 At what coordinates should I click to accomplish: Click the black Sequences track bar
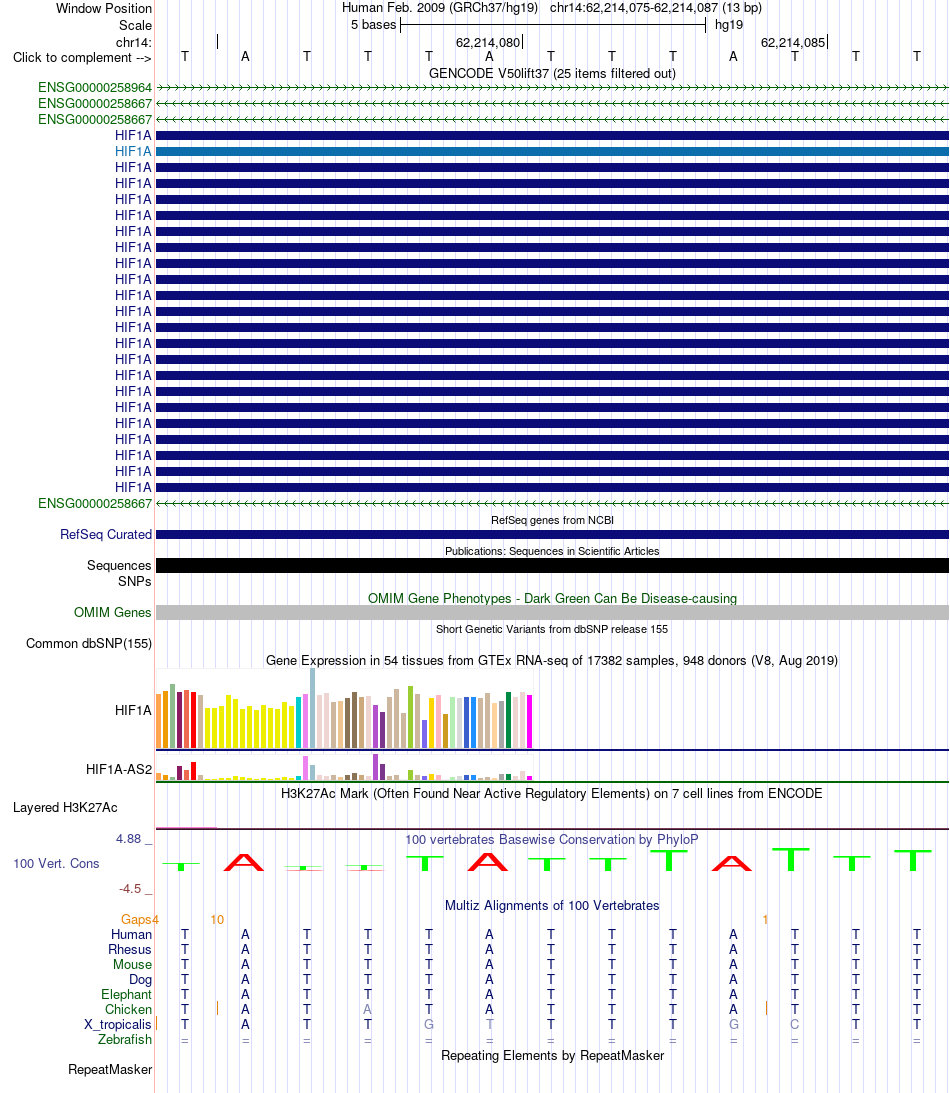pyautogui.click(x=552, y=565)
